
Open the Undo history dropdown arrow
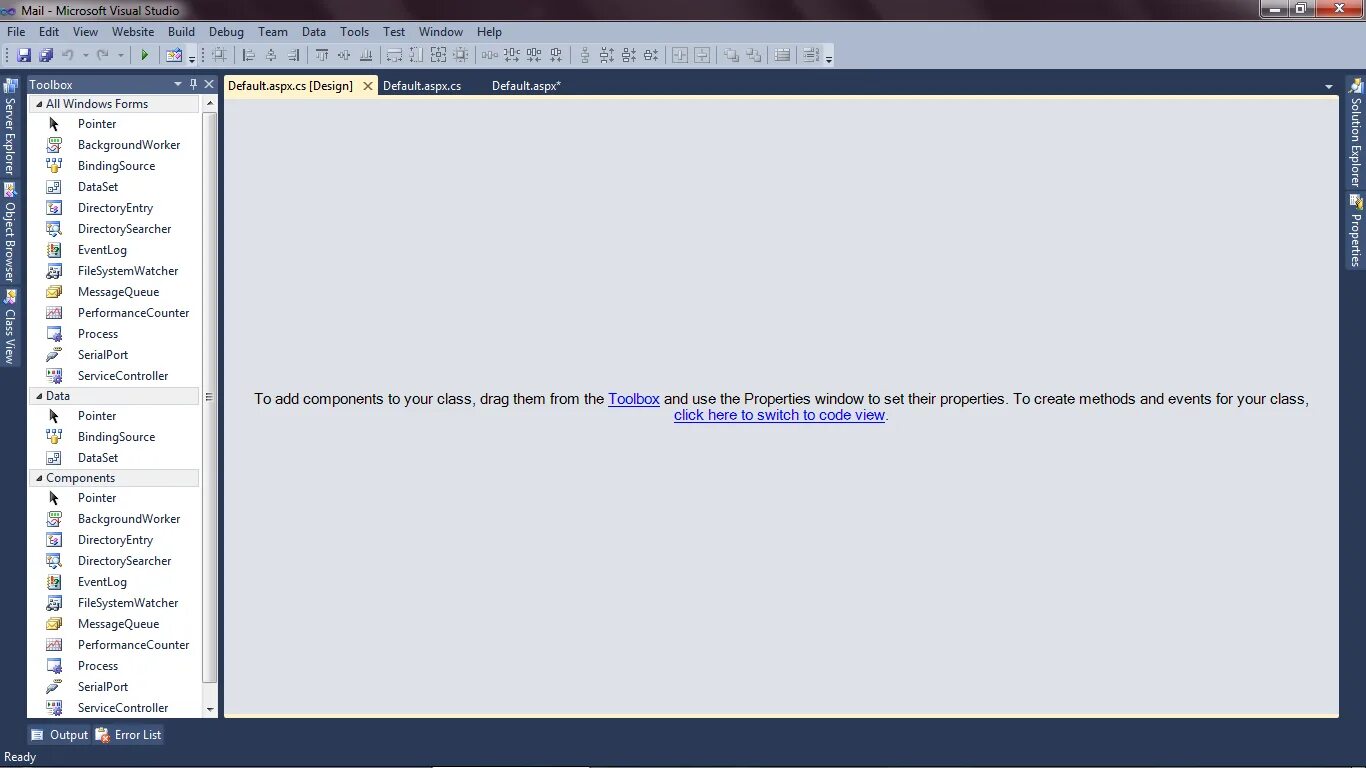click(x=85, y=55)
